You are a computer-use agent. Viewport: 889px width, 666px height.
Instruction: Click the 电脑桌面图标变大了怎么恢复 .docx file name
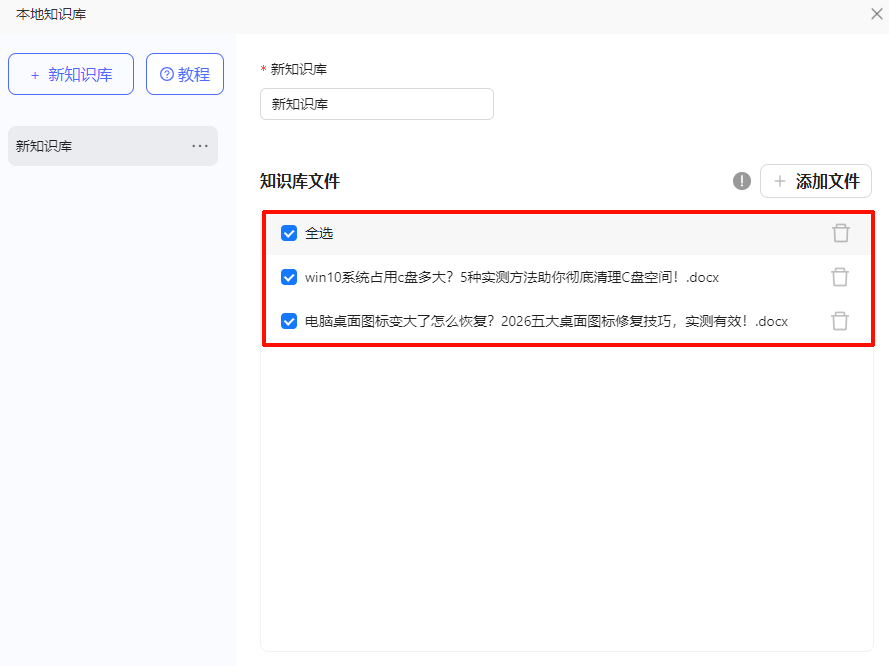tap(546, 321)
